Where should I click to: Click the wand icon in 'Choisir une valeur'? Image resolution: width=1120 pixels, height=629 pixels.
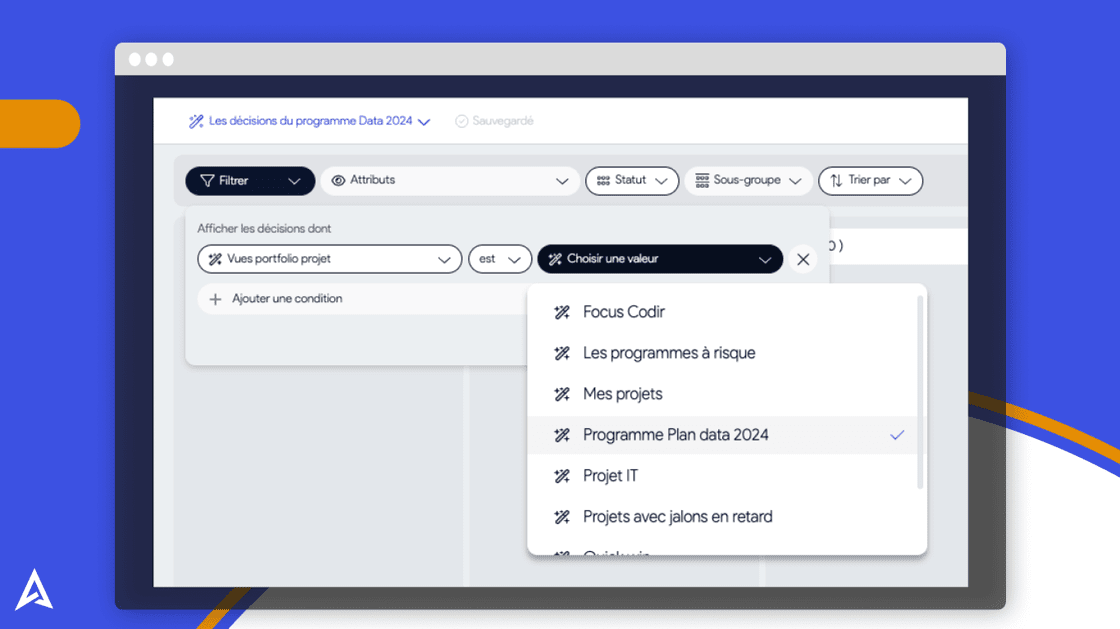pos(555,259)
